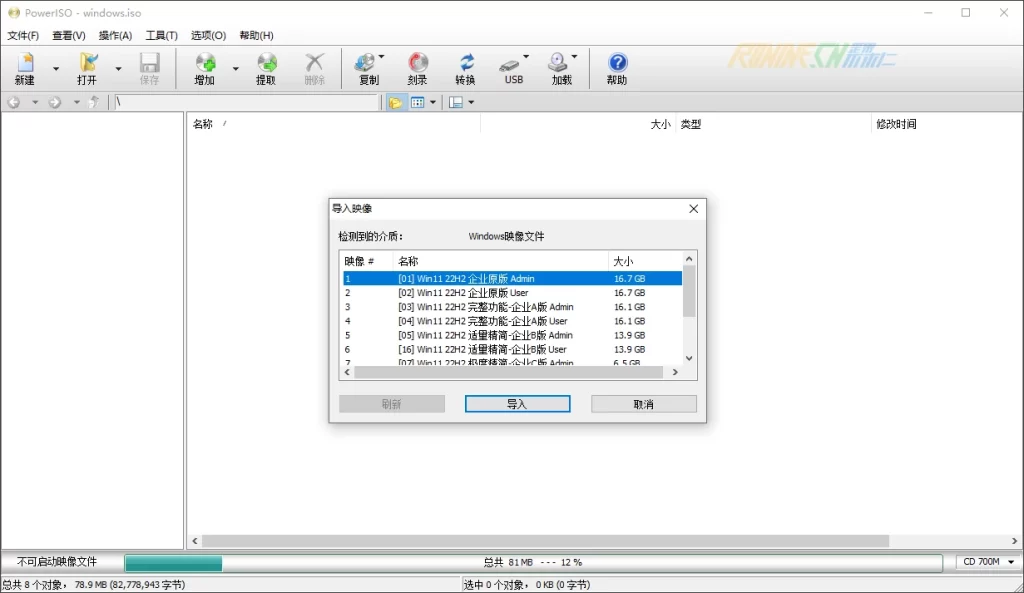The image size is (1024, 593).
Task: Click the Cancel (取消) button in dialog
Action: (643, 404)
